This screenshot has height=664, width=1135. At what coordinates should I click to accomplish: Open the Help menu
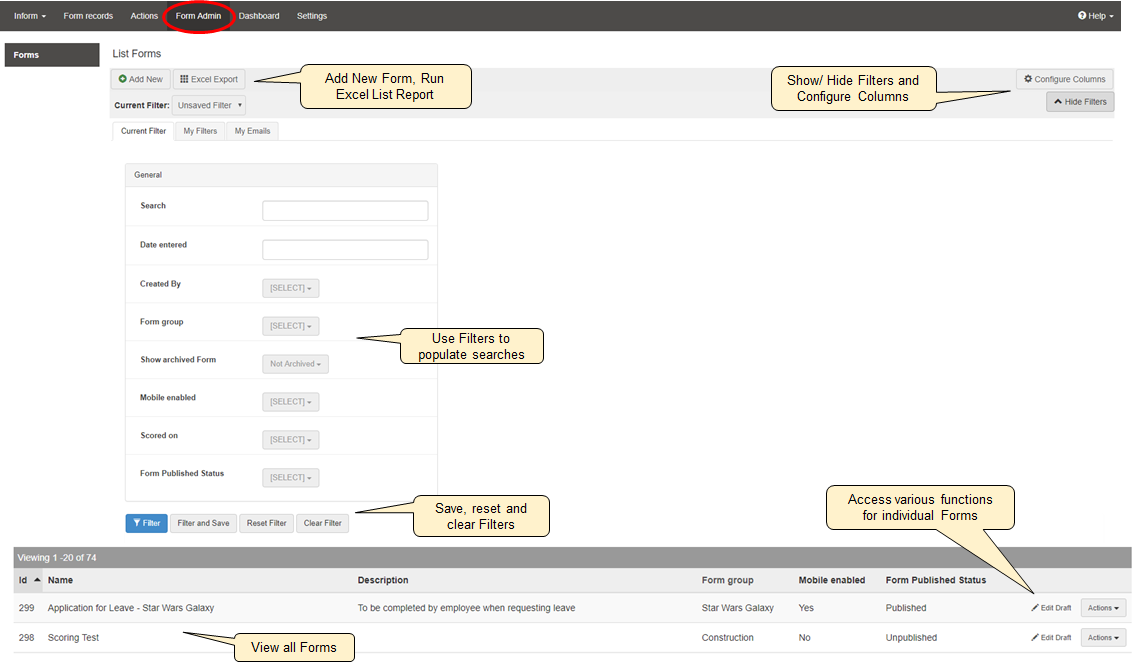[1095, 16]
